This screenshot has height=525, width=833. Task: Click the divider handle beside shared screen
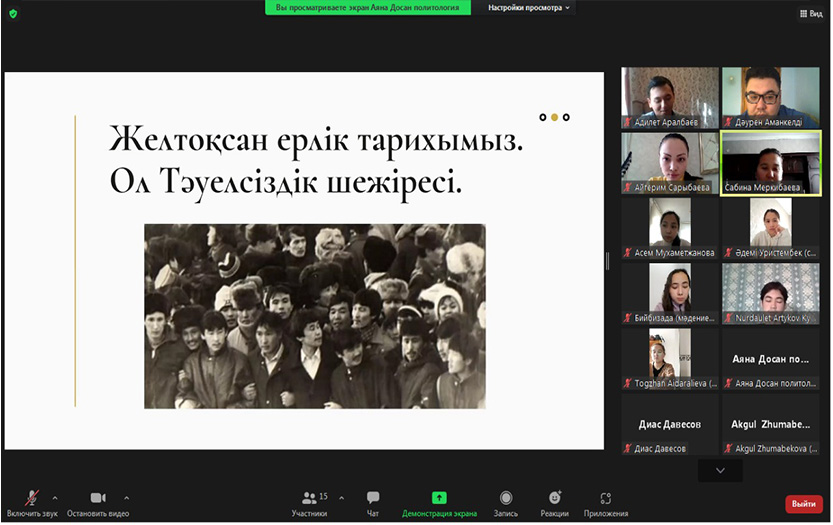pos(609,260)
